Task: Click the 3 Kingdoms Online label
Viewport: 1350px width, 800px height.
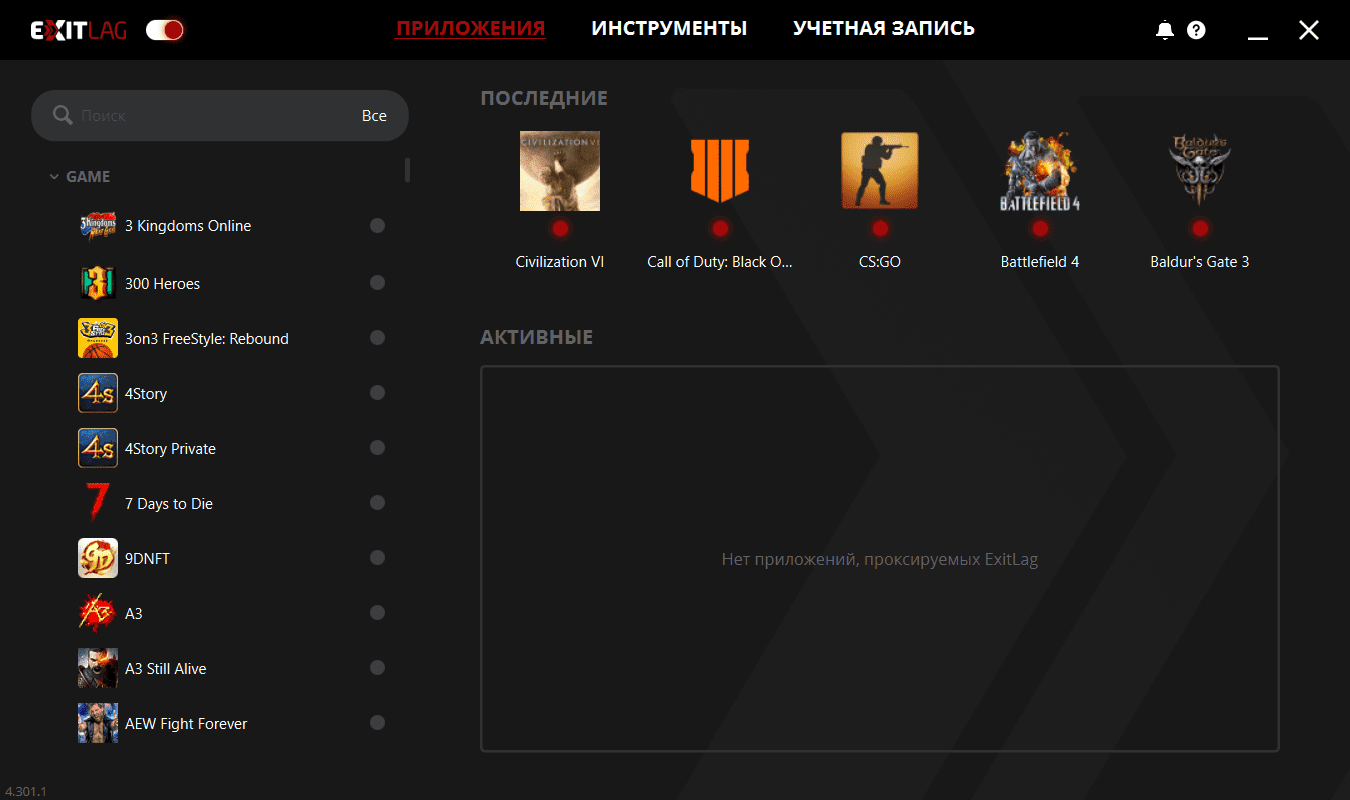Action: point(188,226)
